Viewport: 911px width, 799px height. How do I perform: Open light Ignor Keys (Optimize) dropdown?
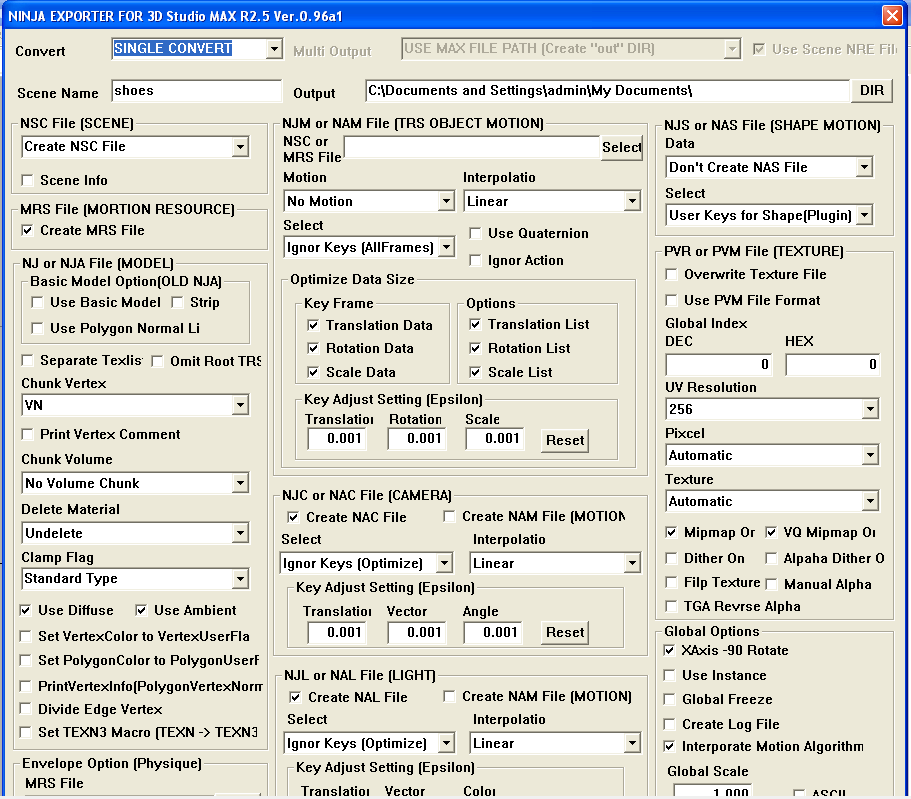tap(369, 743)
